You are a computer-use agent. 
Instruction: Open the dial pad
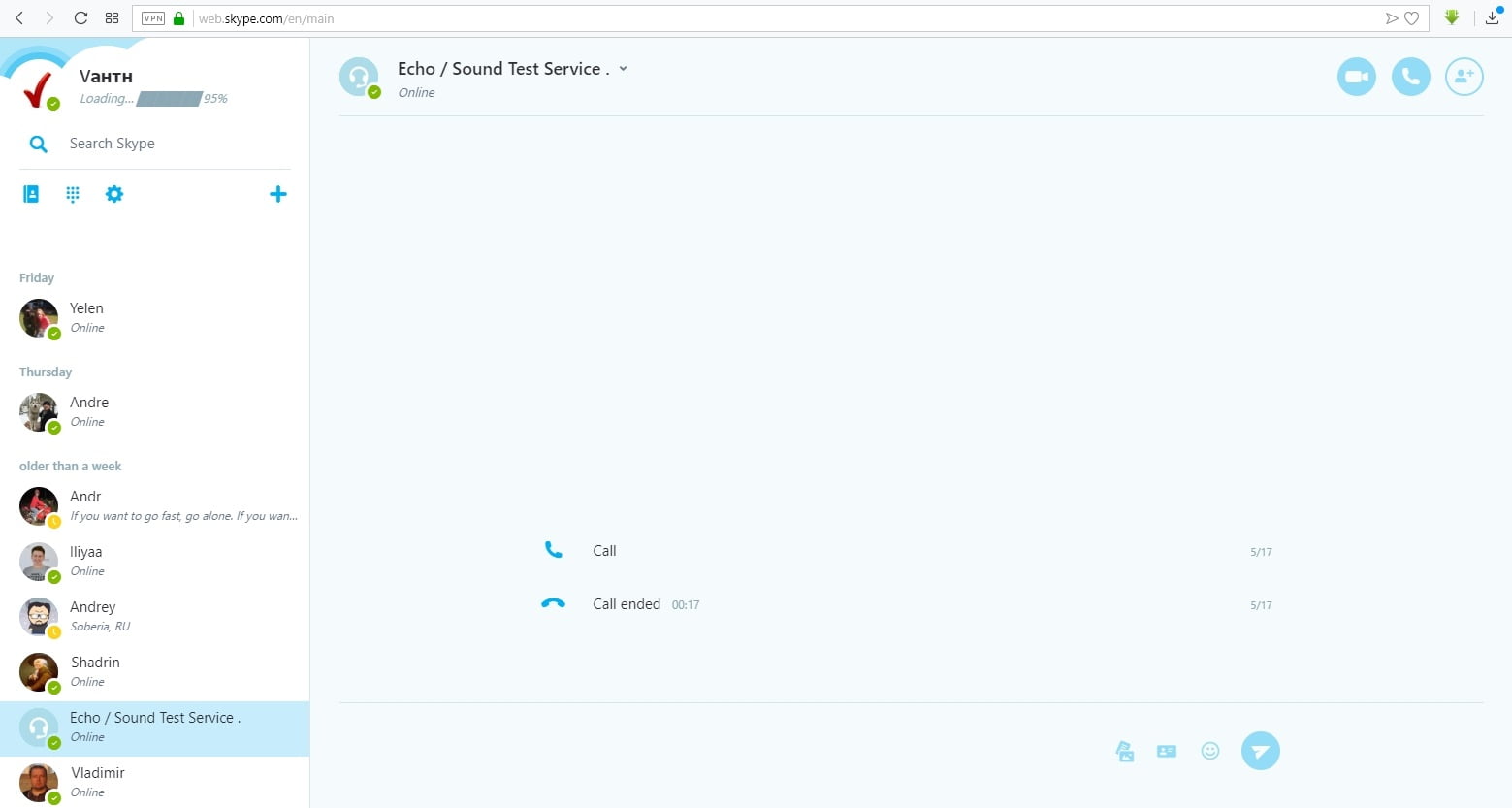tap(73, 194)
